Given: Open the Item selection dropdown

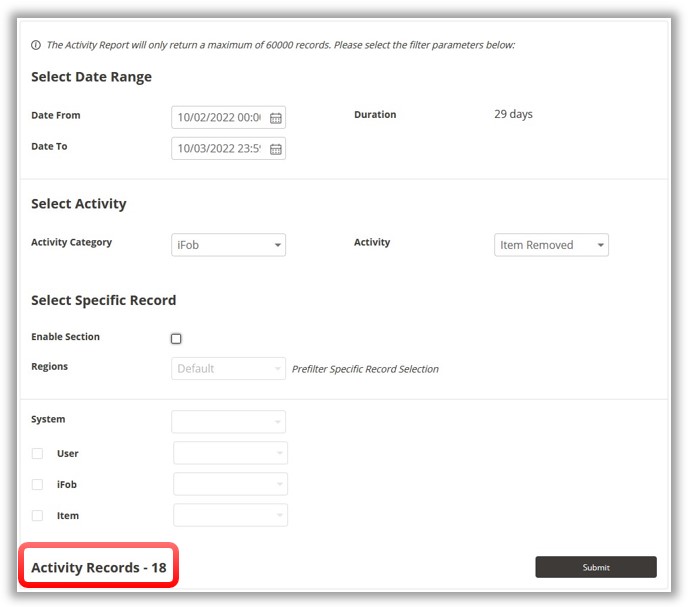Looking at the screenshot, I should (x=230, y=516).
